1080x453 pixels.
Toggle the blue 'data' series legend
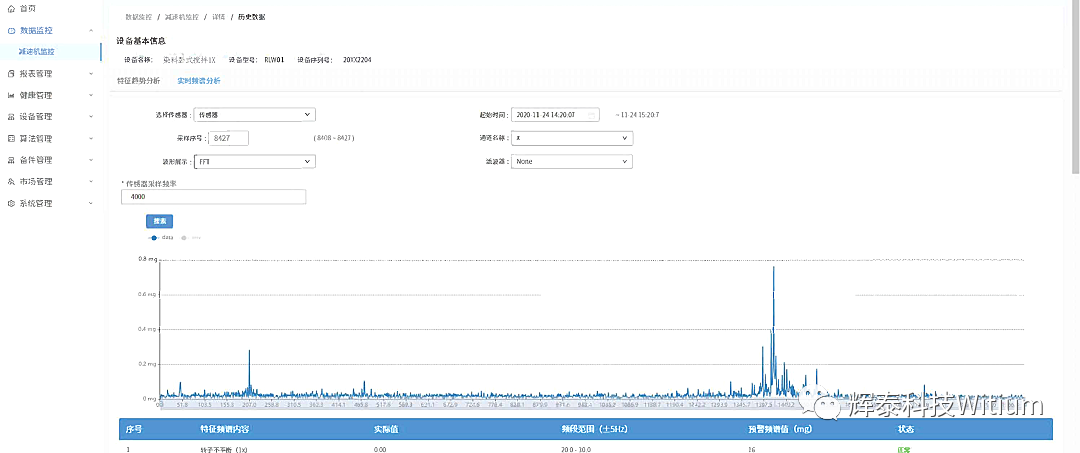coord(160,238)
